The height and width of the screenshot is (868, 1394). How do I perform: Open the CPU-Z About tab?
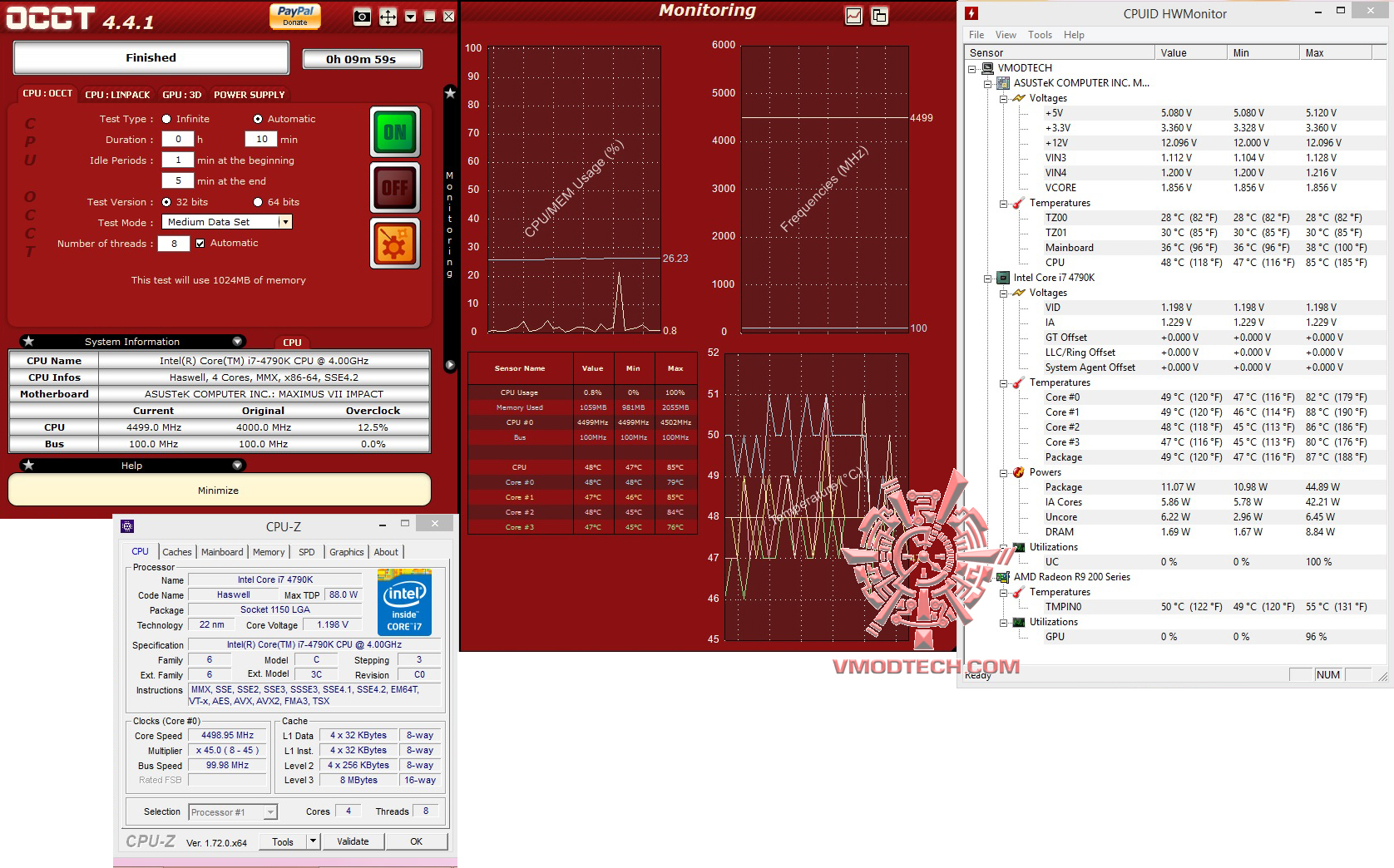pyautogui.click(x=386, y=552)
